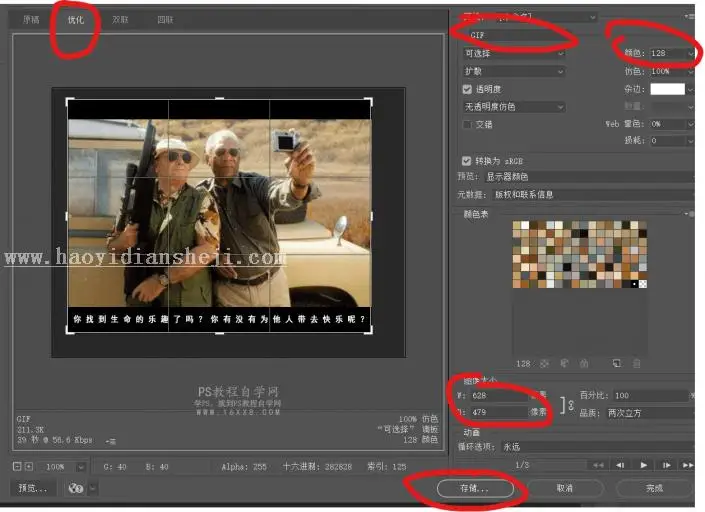The width and height of the screenshot is (705, 512).
Task: Toggle the 透明度 transparency checkbox
Action: tap(467, 89)
